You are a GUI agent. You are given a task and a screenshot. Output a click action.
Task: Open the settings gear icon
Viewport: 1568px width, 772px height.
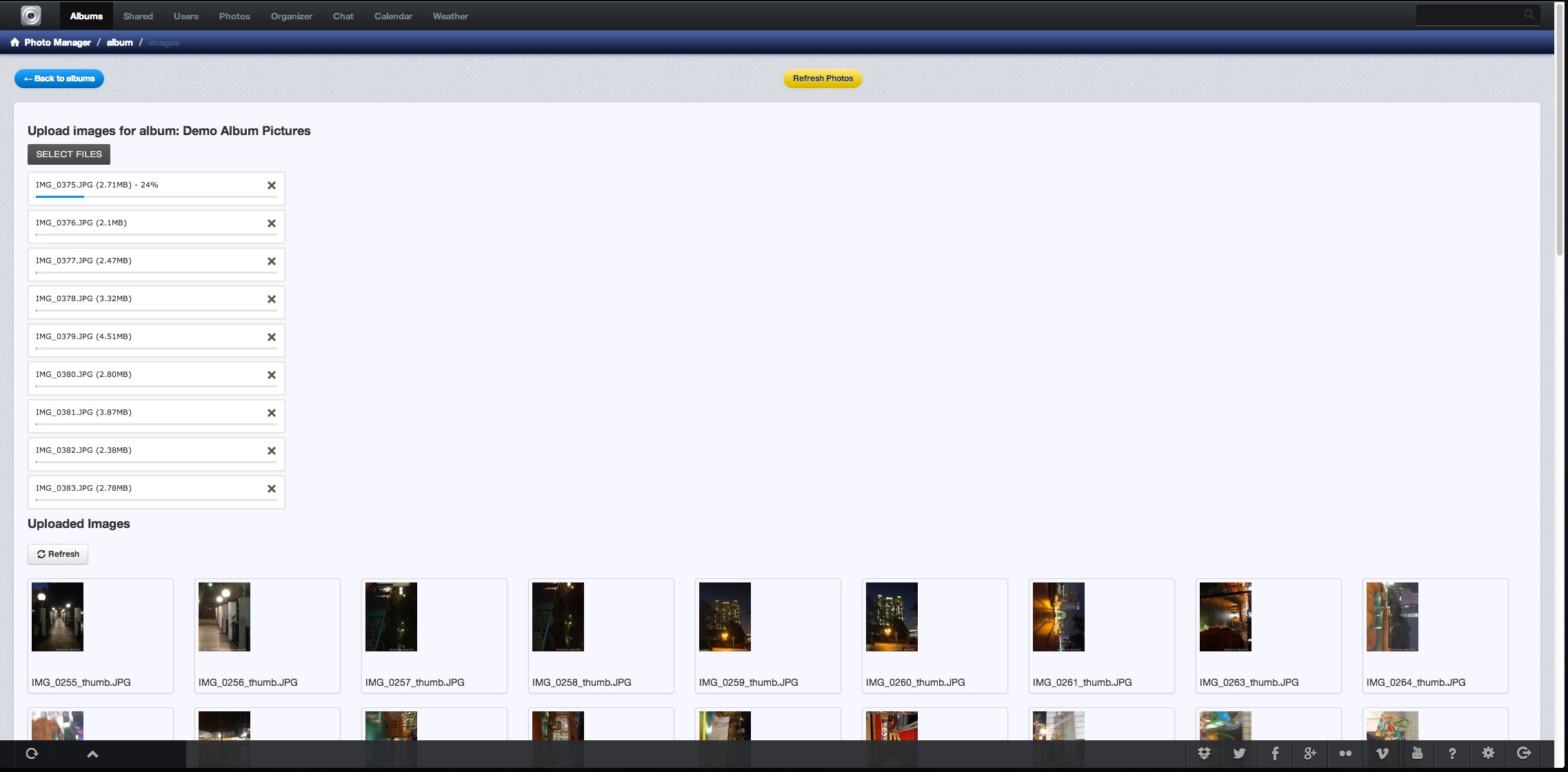tap(1488, 753)
